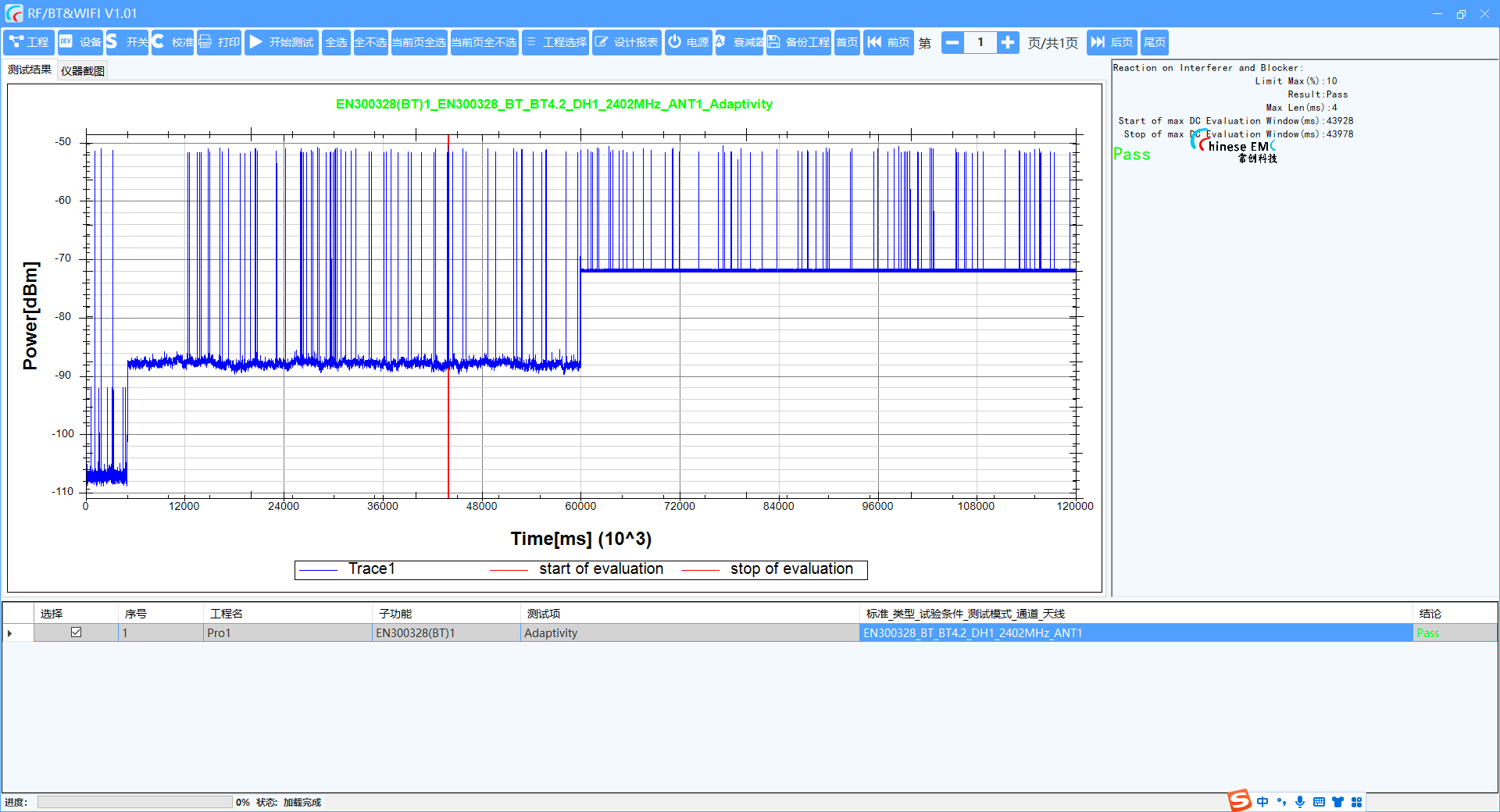Jump to first page with 首页
Screen dimensions: 1500x812
coord(847,42)
